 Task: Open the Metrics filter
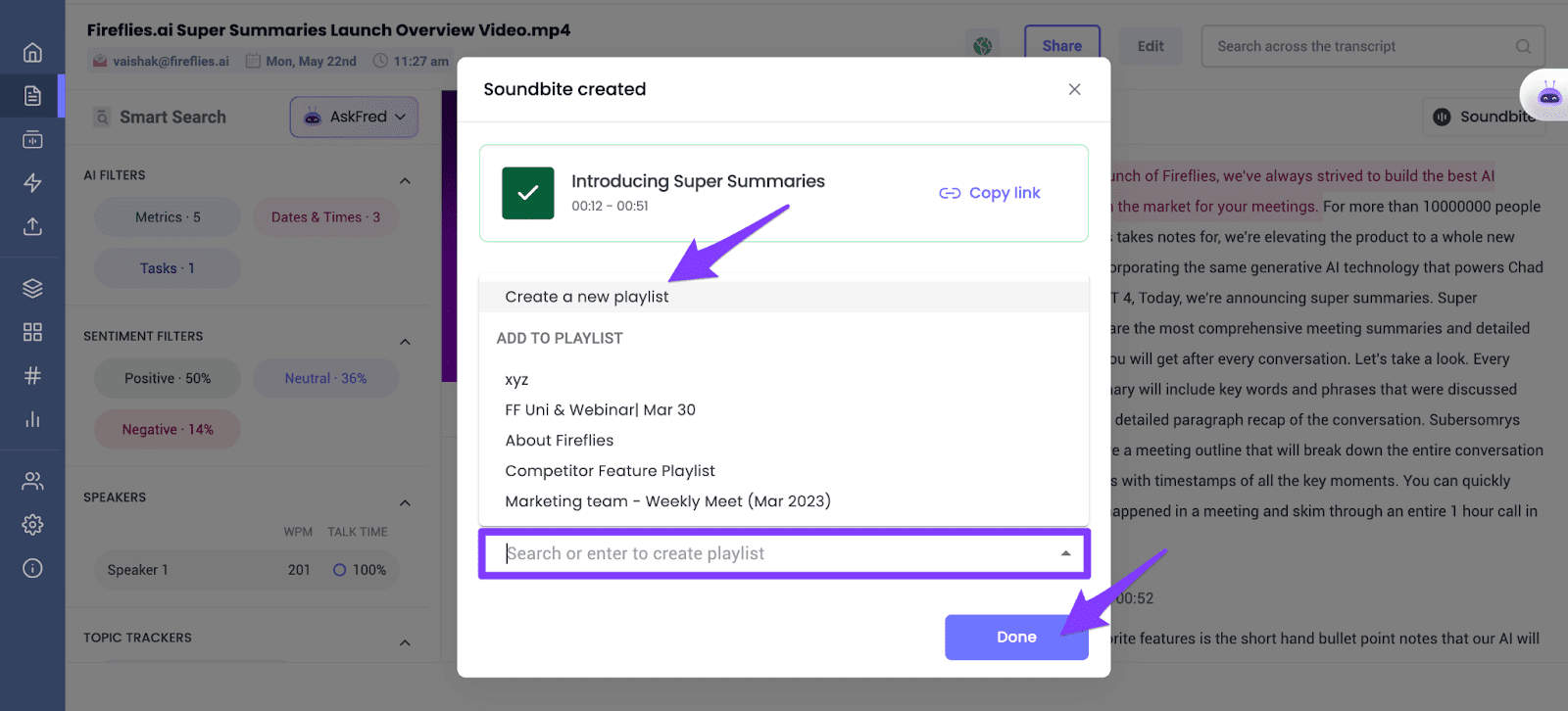pos(167,216)
